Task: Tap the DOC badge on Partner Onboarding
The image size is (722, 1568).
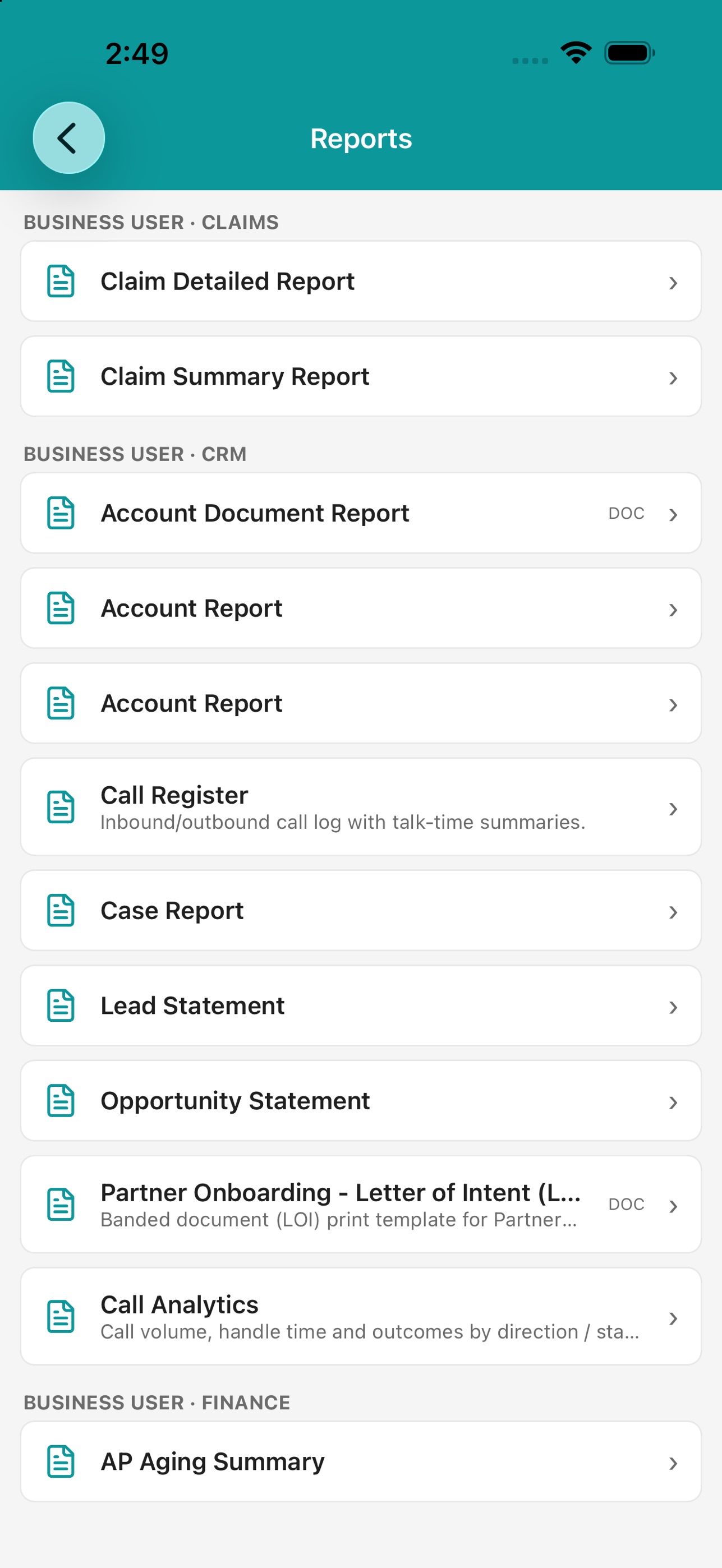Action: 627,1204
